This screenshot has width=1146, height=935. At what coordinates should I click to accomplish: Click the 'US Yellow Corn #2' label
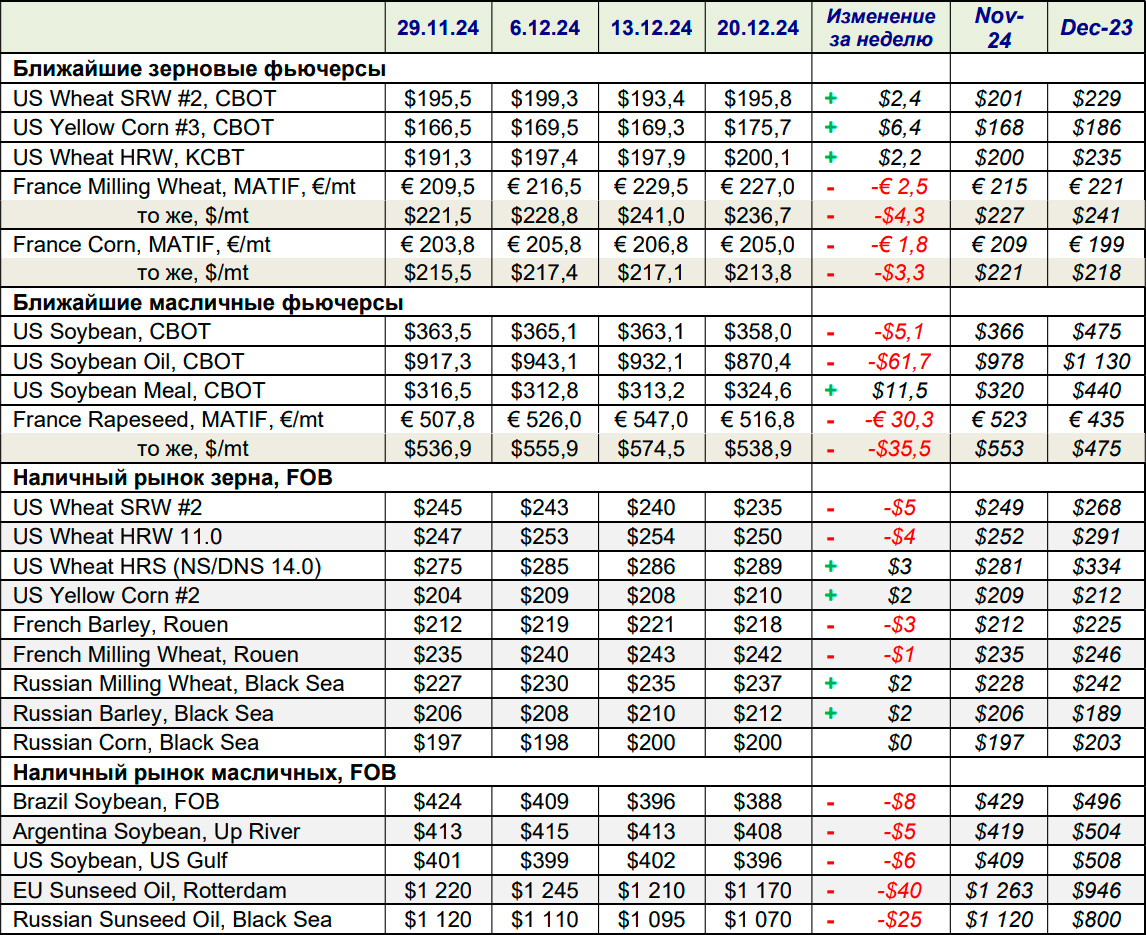[106, 596]
